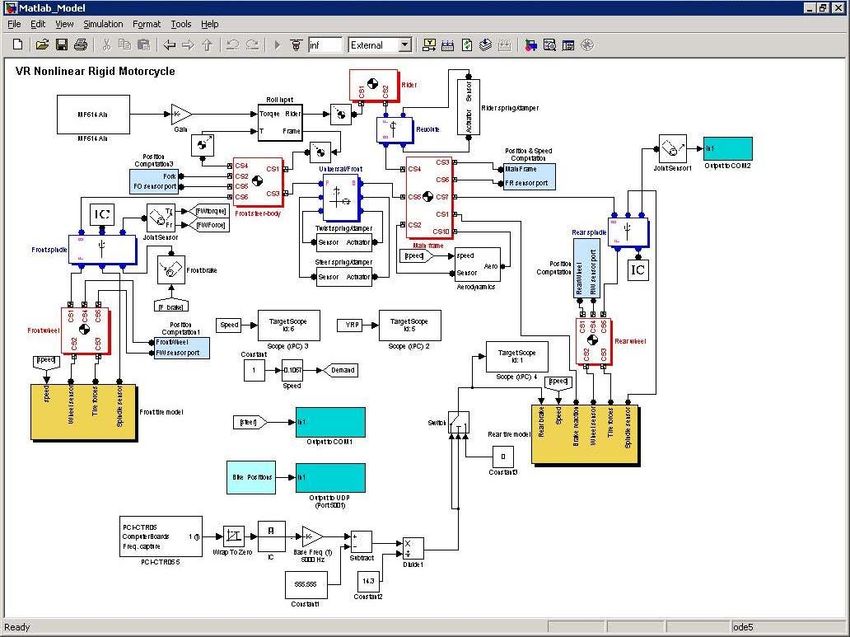
Task: Go to parent system with up arrow
Action: click(207, 45)
